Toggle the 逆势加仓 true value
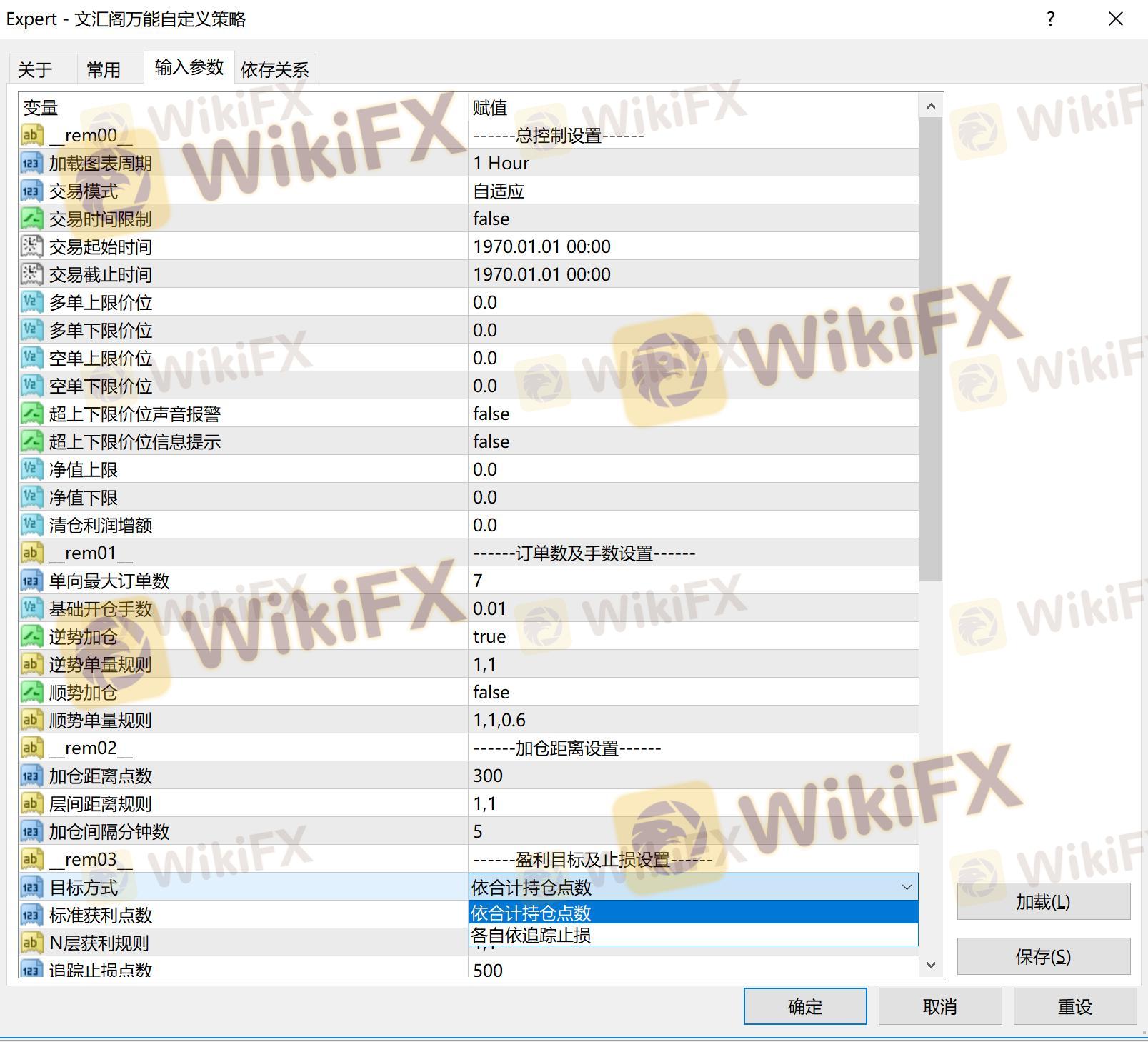The height and width of the screenshot is (1042, 1148). (489, 636)
